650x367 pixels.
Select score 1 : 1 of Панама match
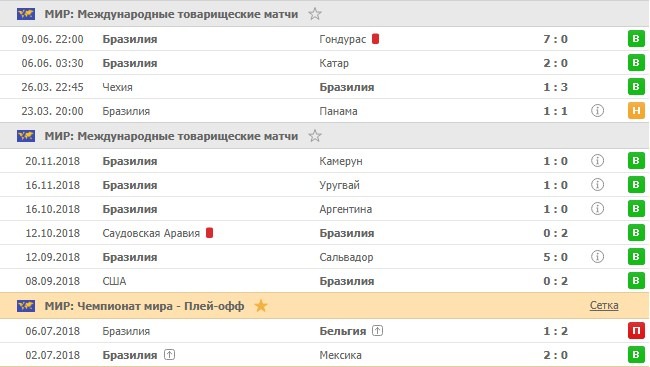click(x=555, y=111)
